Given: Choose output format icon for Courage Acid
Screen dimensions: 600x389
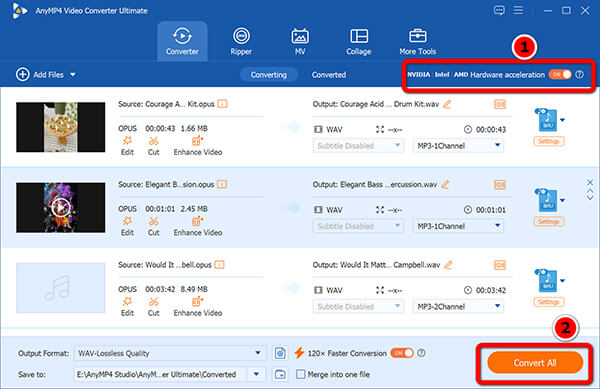Looking at the screenshot, I should click(x=548, y=120).
